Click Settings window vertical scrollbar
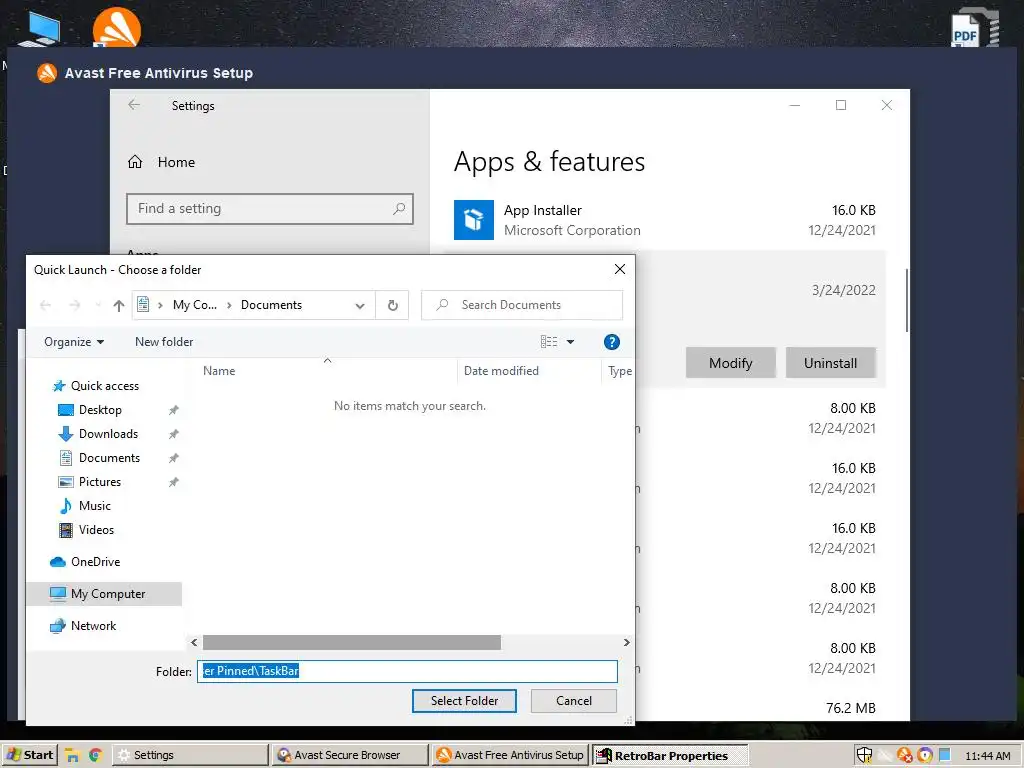Screen dimensions: 1024x768 [906, 300]
